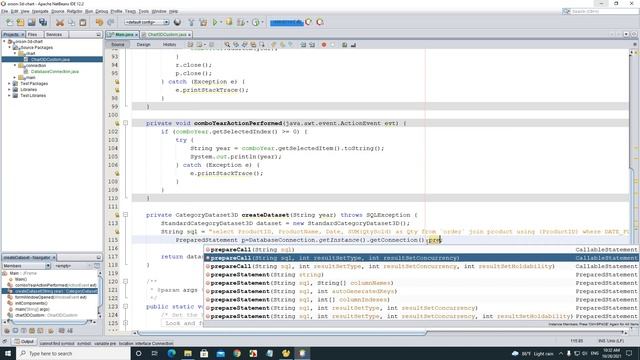640x360 pixels.
Task: Select DatabaseConnection.java in Projects tree
Action: pos(55,71)
